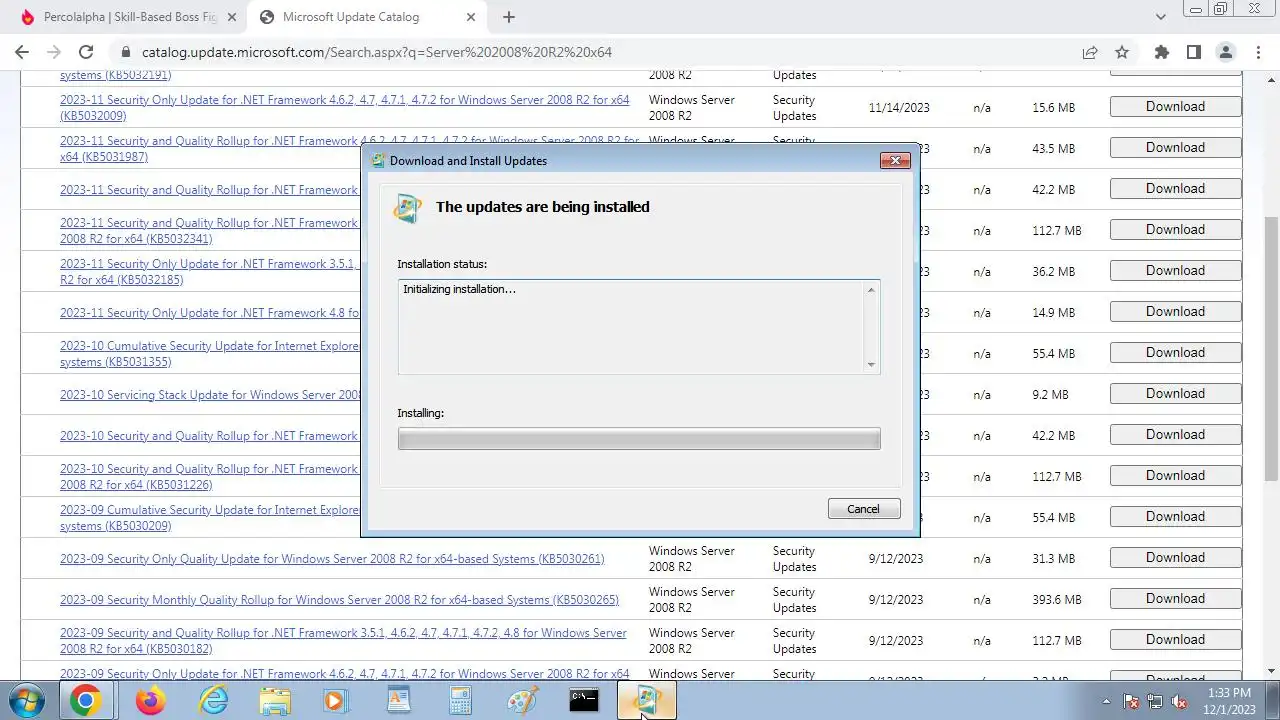
Task: Show hidden system tray icons arrow
Action: coord(1106,701)
